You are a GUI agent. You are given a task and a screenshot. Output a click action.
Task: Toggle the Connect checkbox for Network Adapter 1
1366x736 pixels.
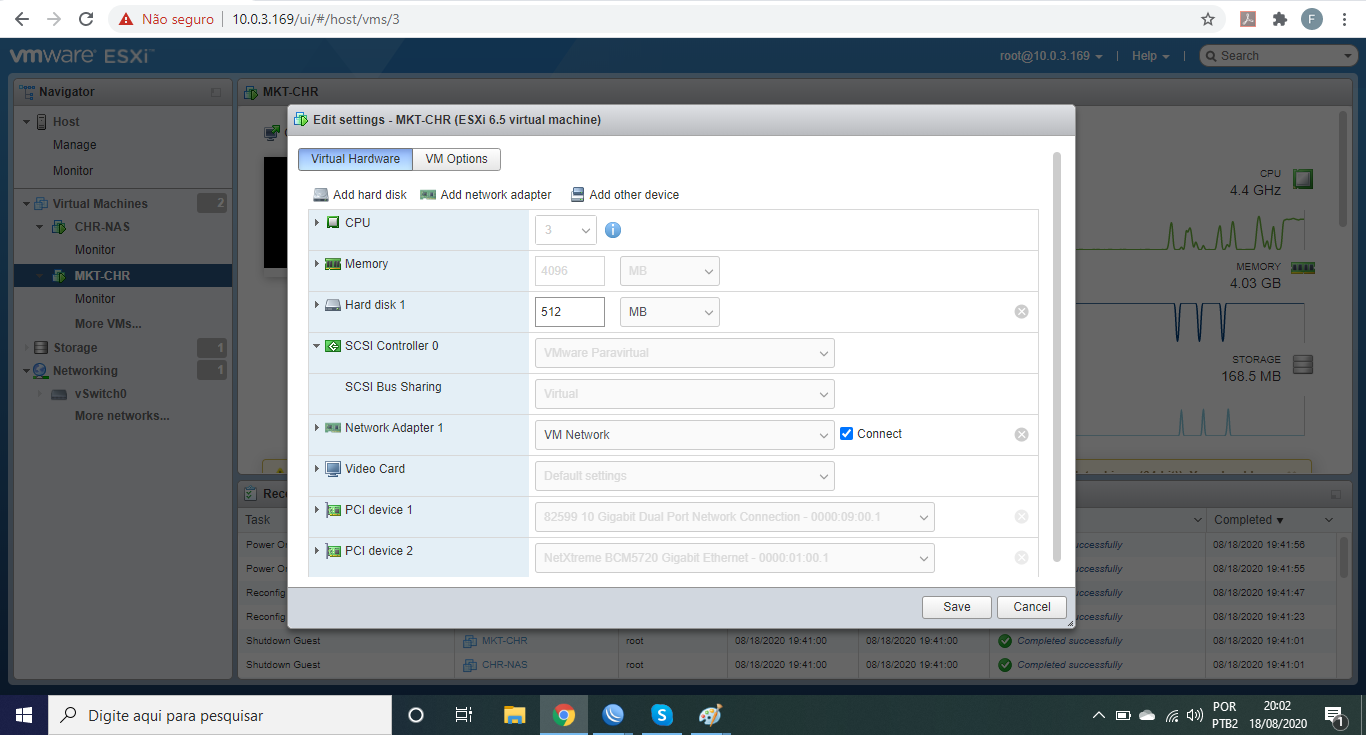click(x=847, y=434)
